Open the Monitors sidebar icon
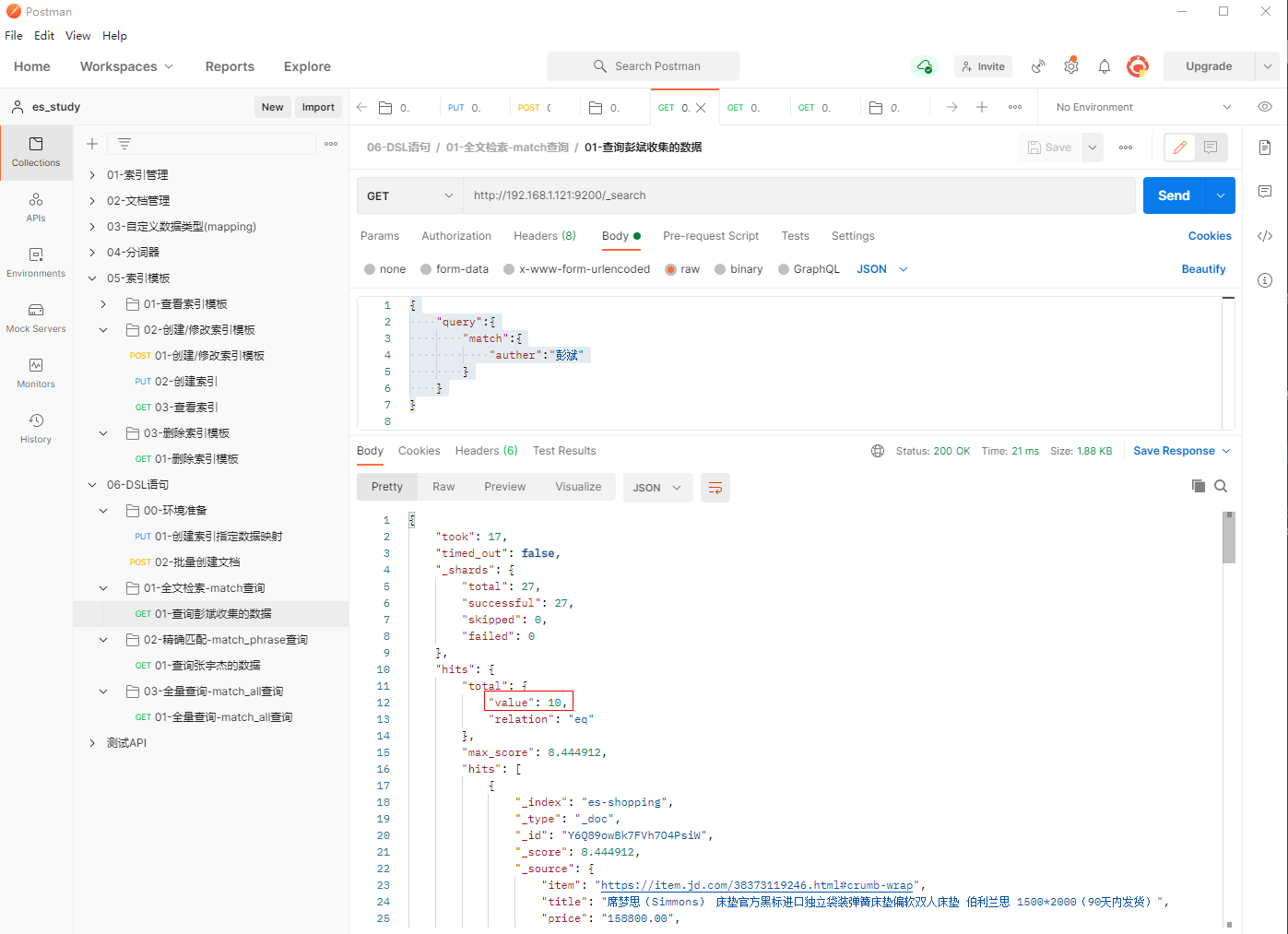This screenshot has width=1288, height=934. [x=36, y=372]
